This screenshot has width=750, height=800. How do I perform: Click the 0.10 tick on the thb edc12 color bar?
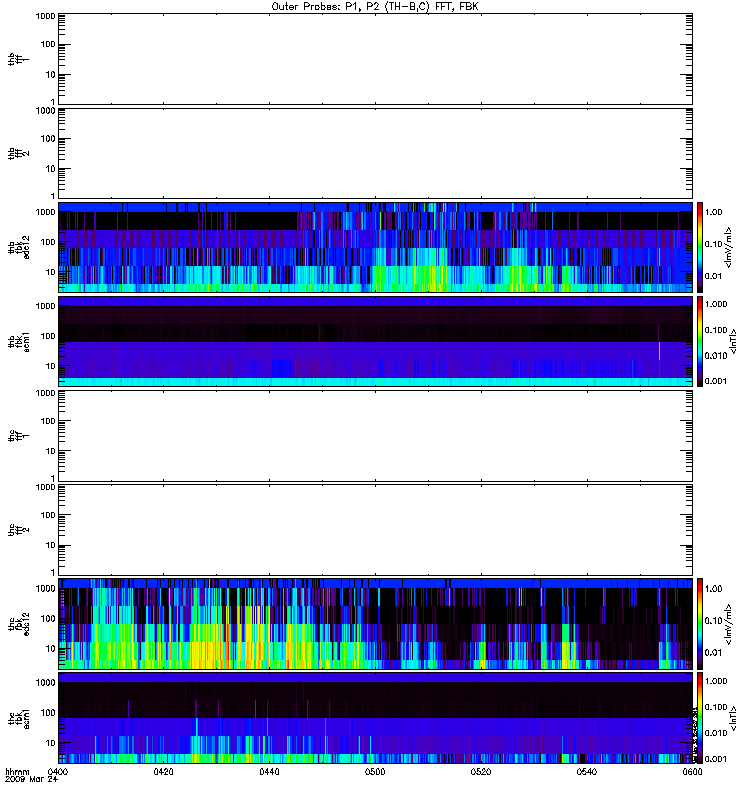click(x=713, y=244)
